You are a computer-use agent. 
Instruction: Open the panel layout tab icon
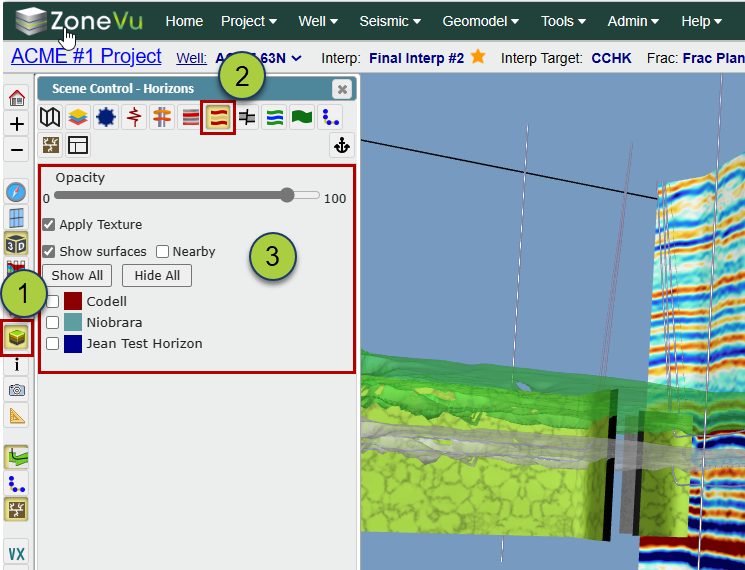coord(78,145)
